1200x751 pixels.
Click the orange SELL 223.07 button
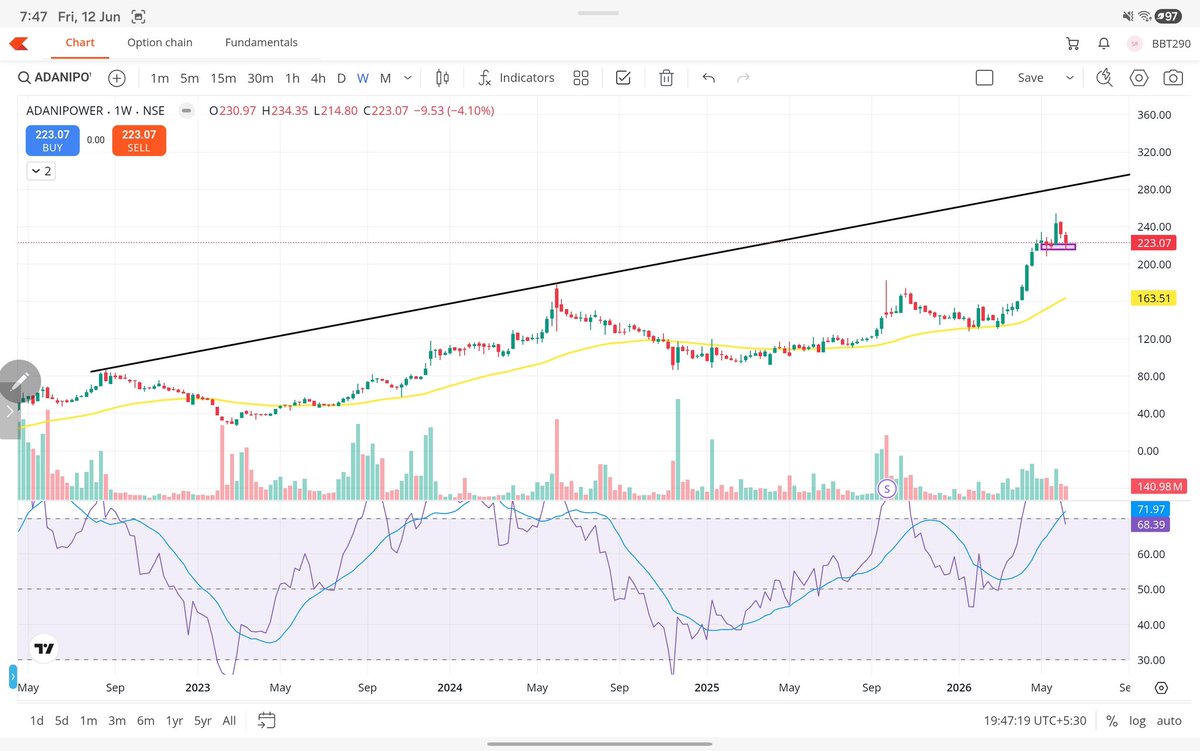[139, 141]
